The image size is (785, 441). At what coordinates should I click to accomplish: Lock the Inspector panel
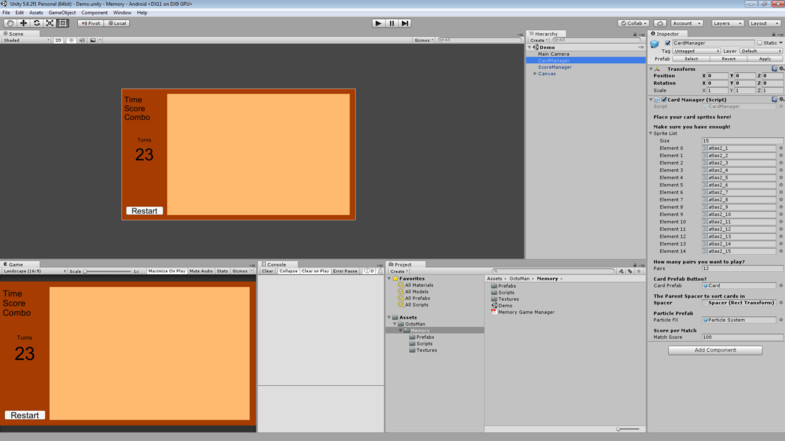pos(773,34)
